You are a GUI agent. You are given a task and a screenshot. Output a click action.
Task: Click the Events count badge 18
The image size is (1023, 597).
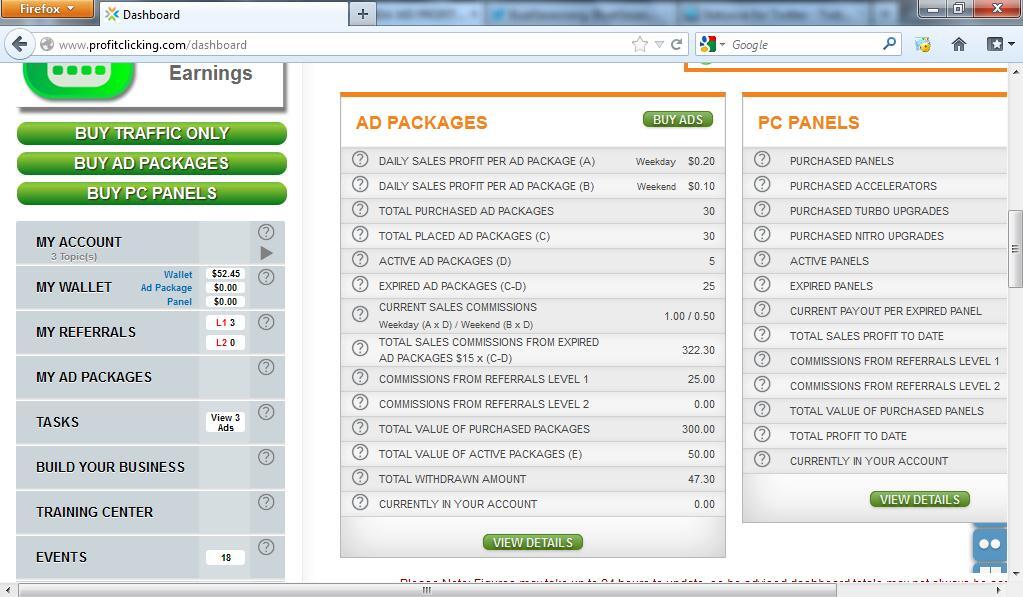226,557
